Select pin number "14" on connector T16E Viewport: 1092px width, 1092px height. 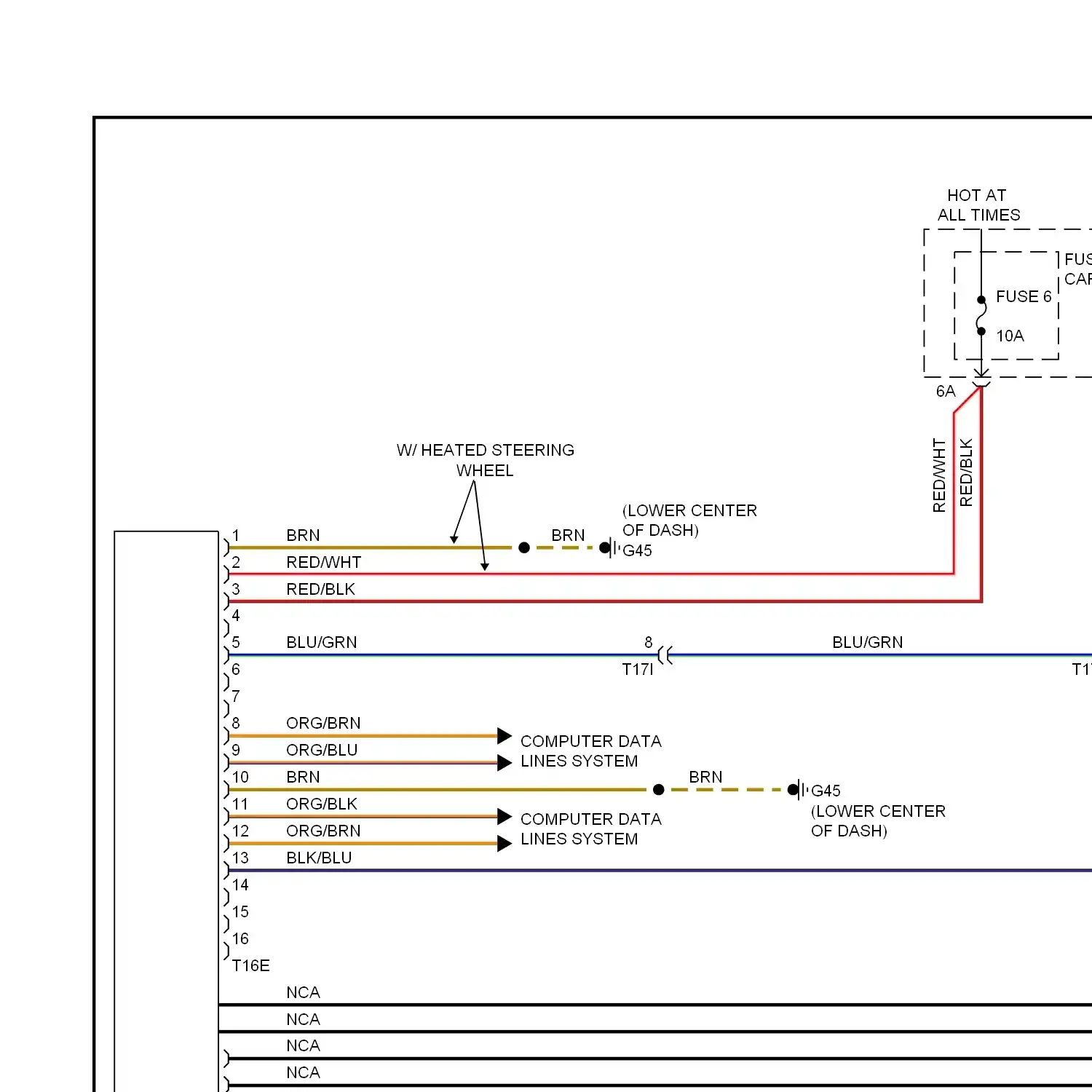[x=240, y=885]
